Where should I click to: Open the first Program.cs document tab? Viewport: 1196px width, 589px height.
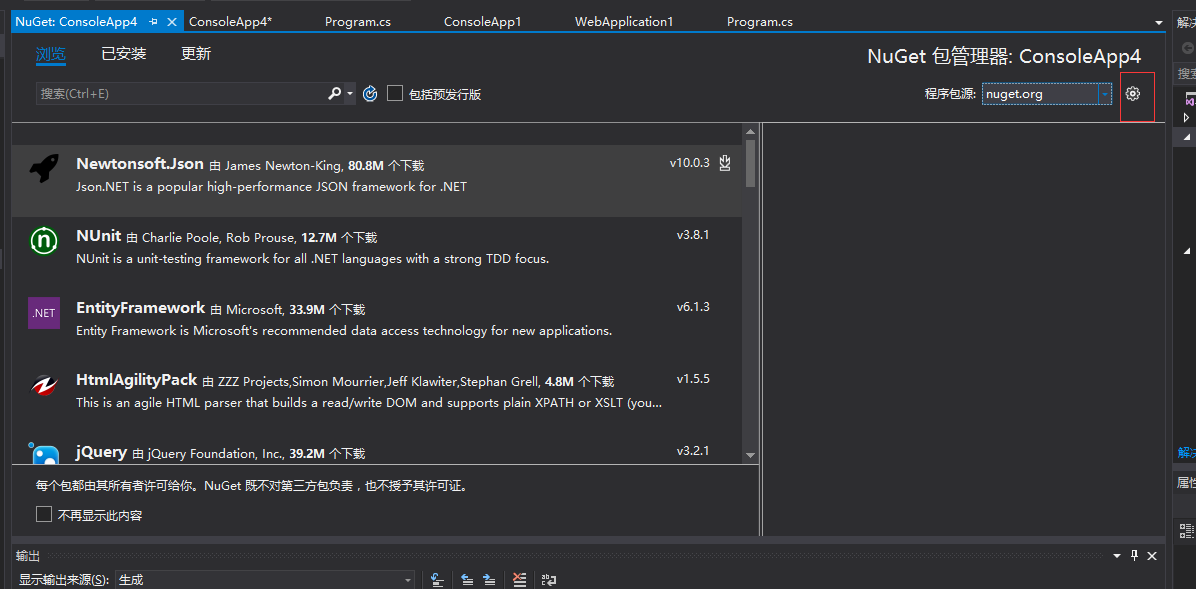click(x=358, y=22)
